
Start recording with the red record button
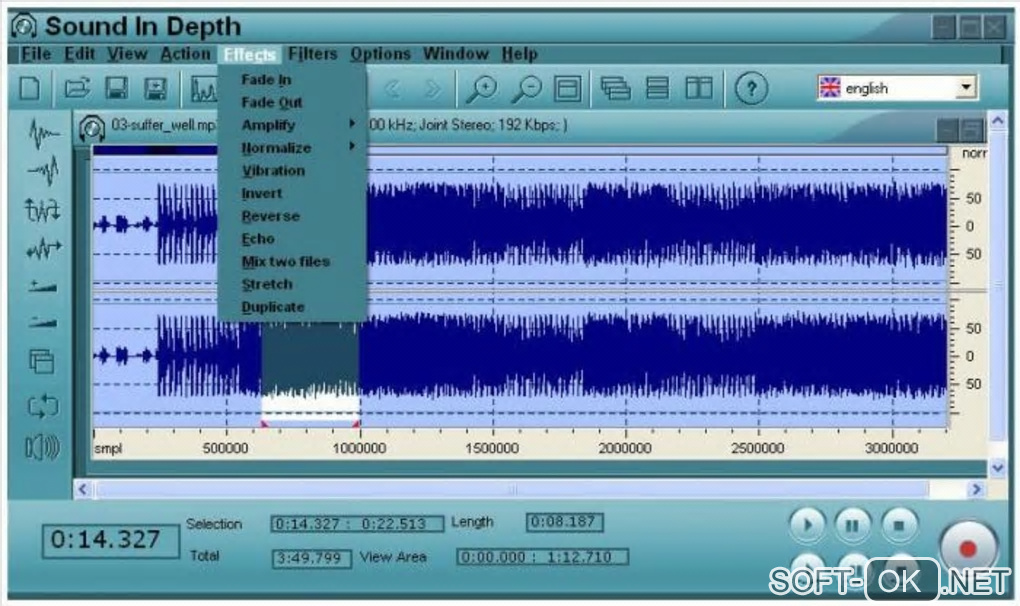[968, 548]
